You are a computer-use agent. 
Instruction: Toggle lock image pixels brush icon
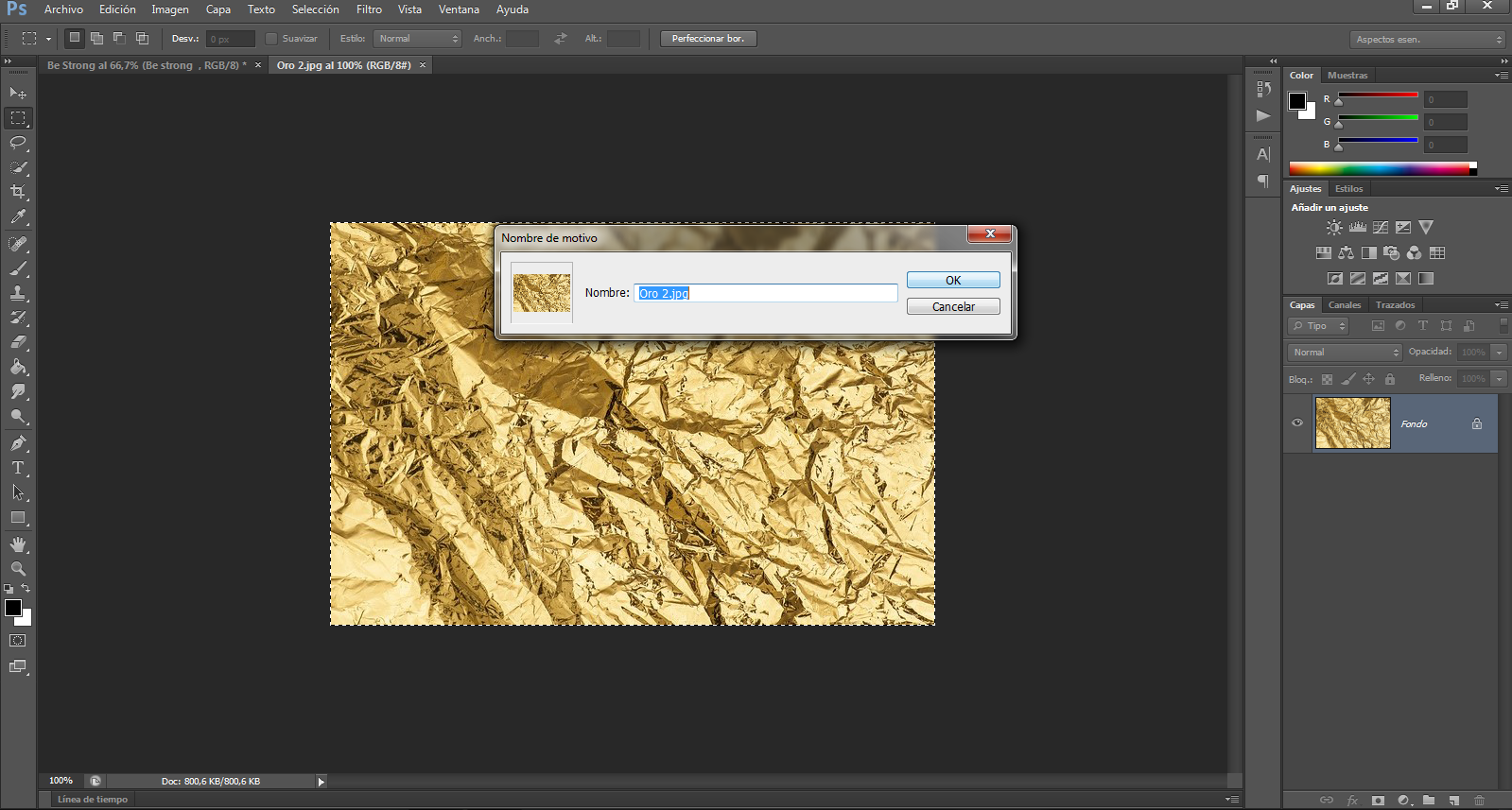coord(1348,379)
